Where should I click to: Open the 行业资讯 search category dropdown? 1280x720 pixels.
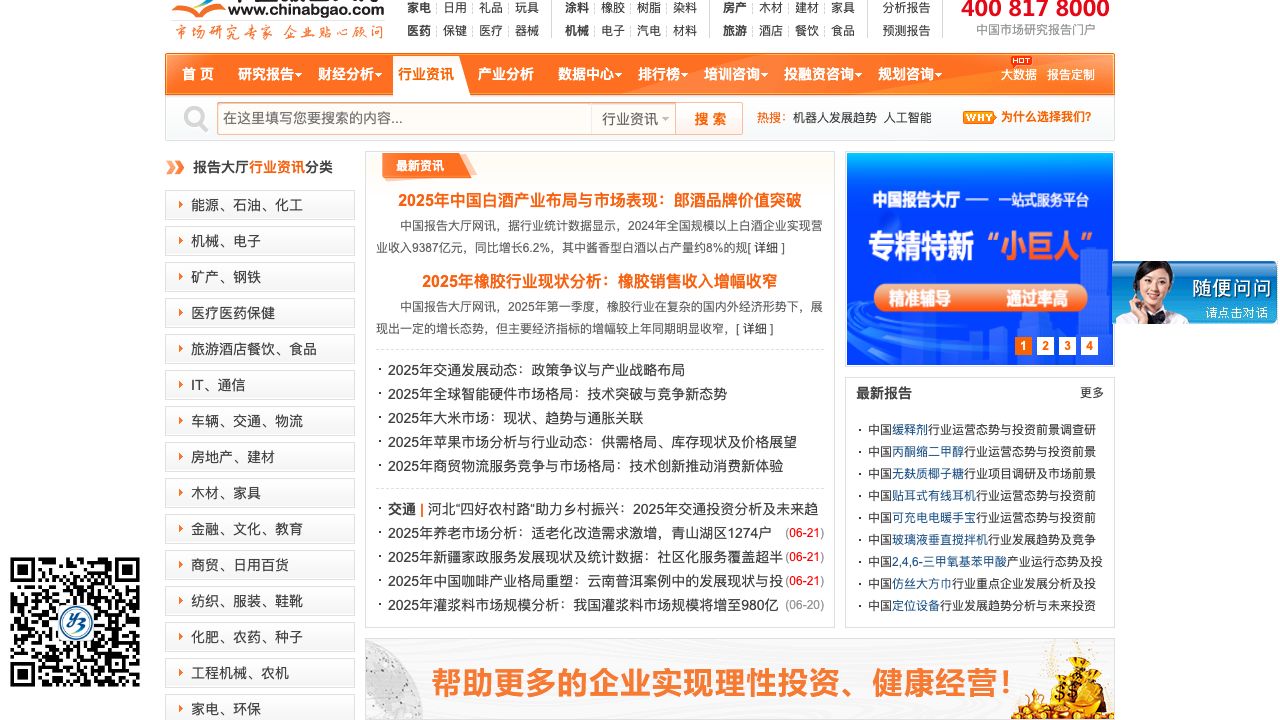(634, 119)
